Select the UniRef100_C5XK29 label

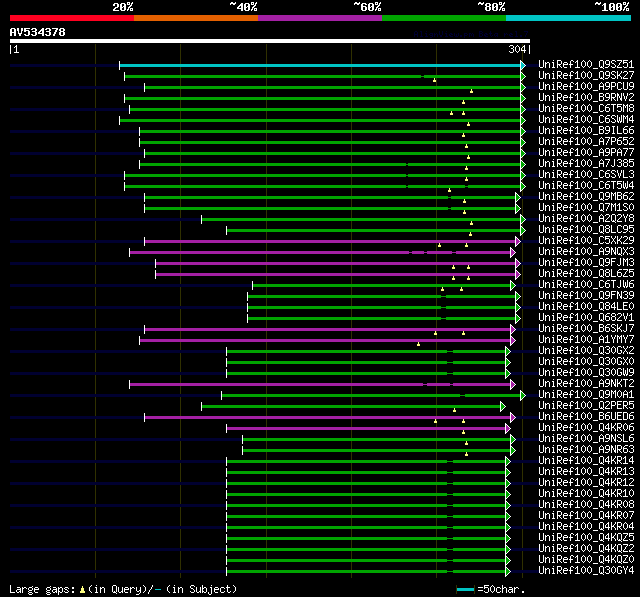pyautogui.click(x=586, y=241)
